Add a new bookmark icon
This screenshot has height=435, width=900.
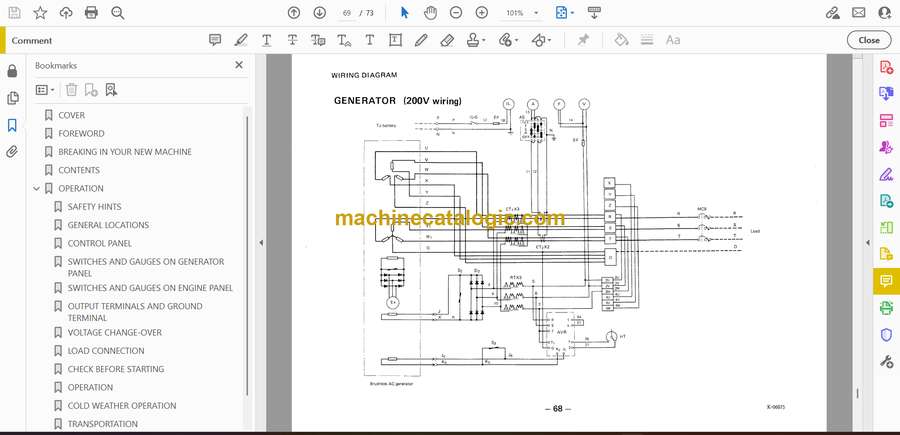[91, 90]
